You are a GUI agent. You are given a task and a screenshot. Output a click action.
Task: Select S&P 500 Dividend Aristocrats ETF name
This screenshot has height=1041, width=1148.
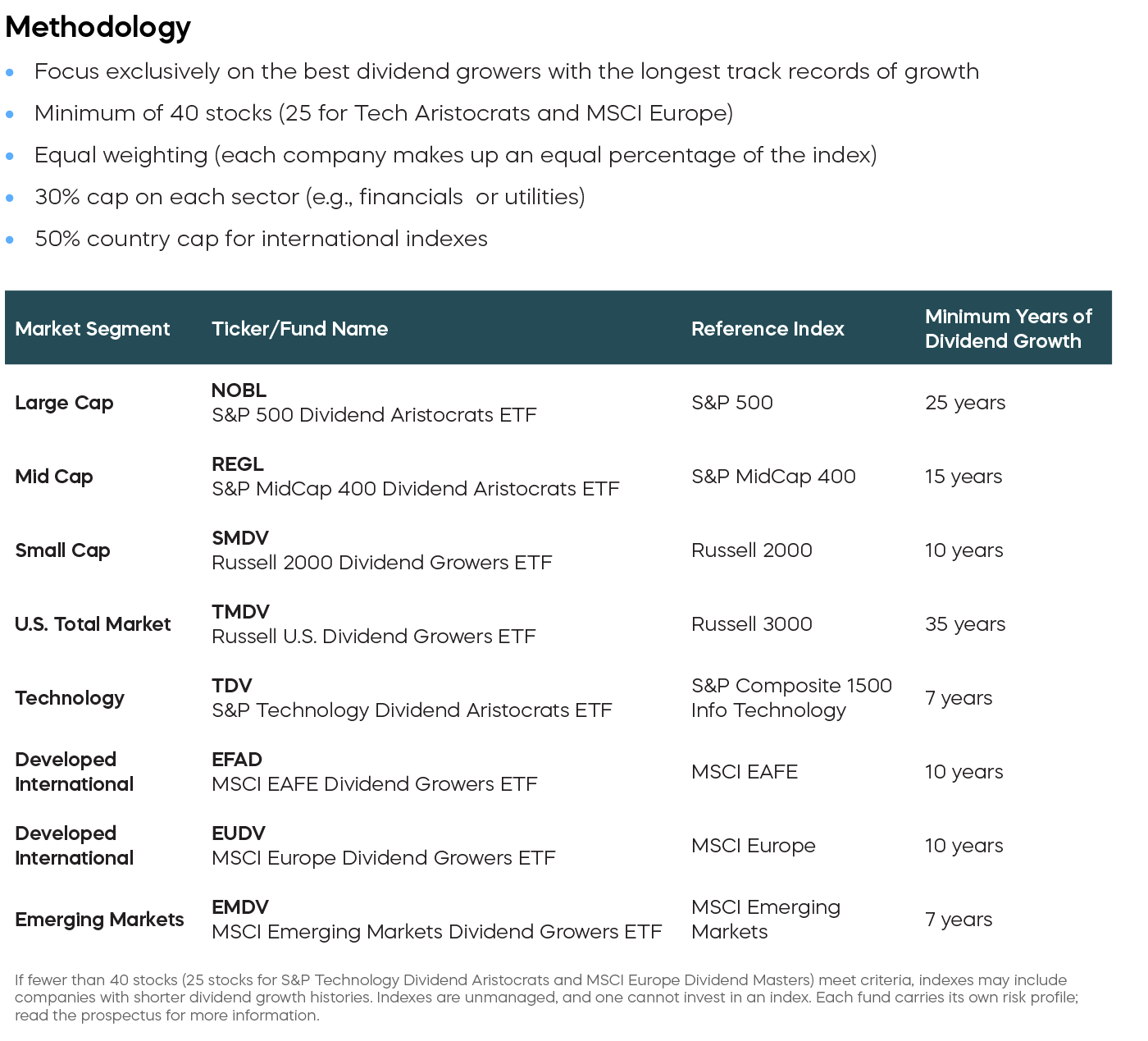(374, 415)
